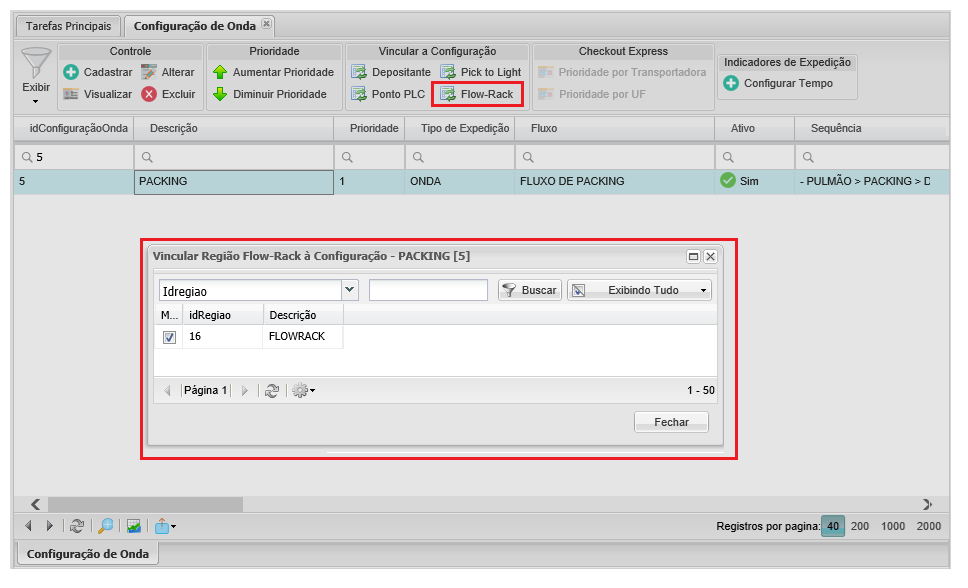Image resolution: width=968 pixels, height=588 pixels.
Task: Refresh the main grid via bottom toolbar
Action: [x=77, y=526]
